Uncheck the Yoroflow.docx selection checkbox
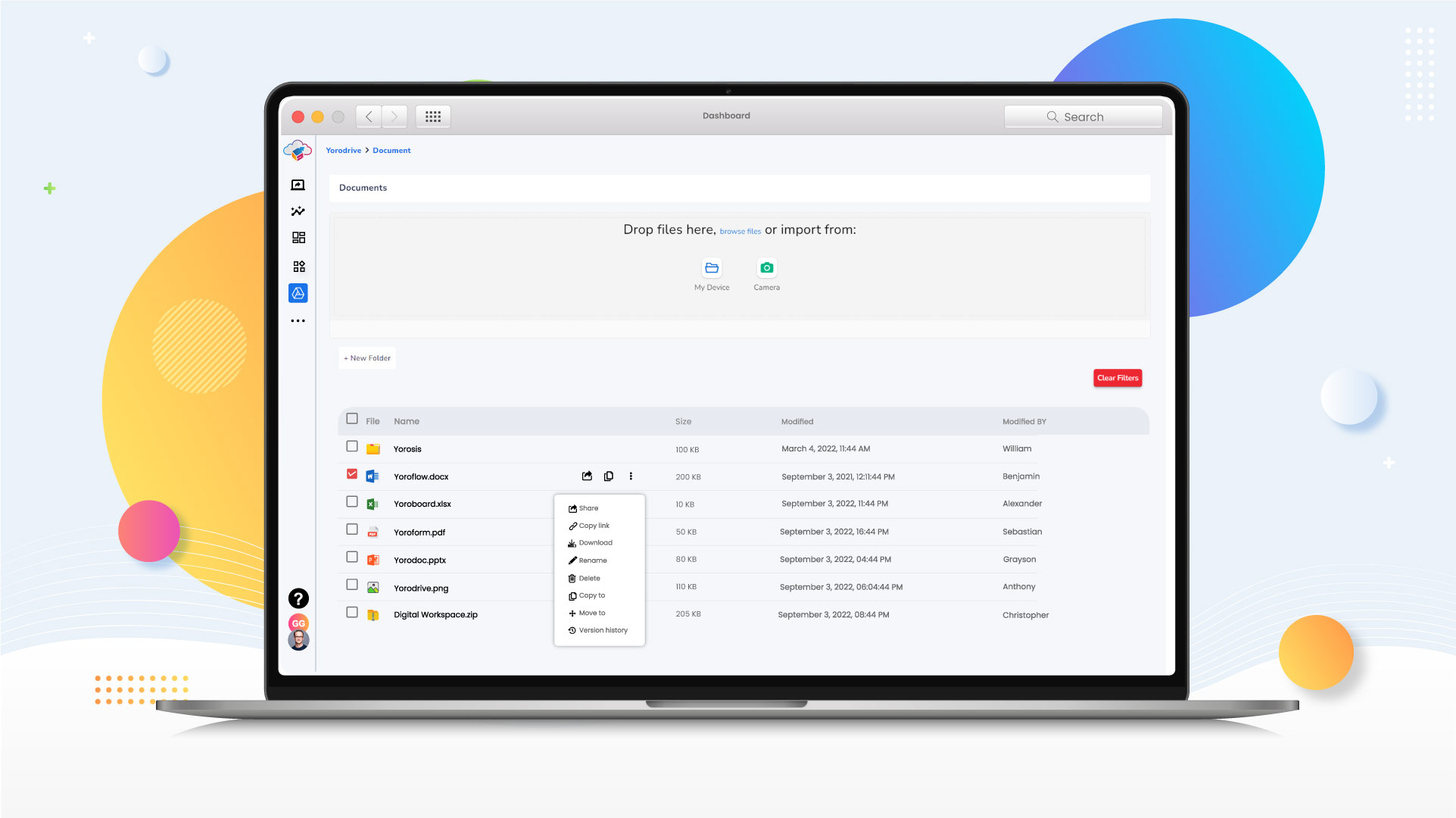Screen dimensions: 1456x818 point(351,473)
